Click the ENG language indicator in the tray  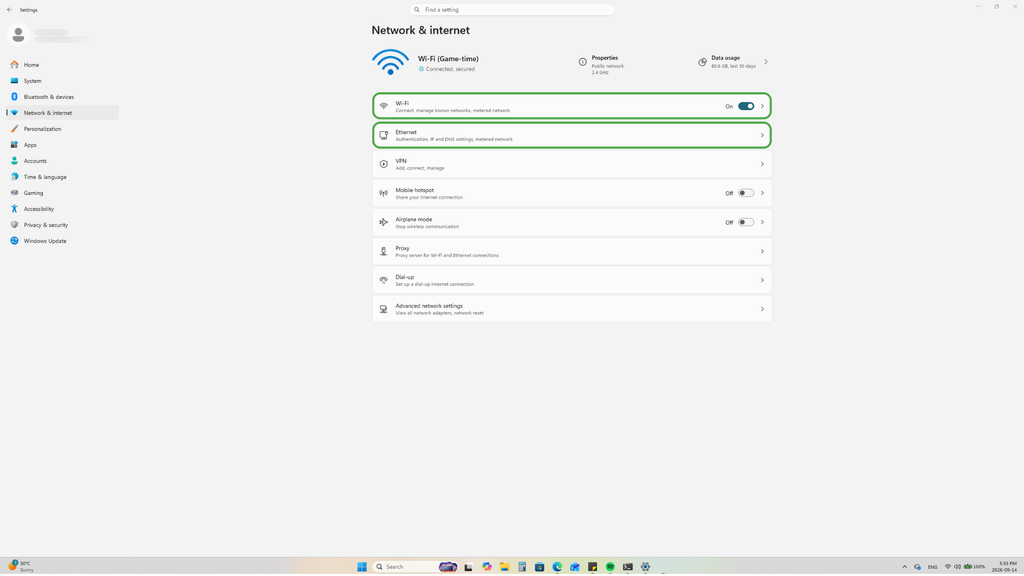[933, 567]
